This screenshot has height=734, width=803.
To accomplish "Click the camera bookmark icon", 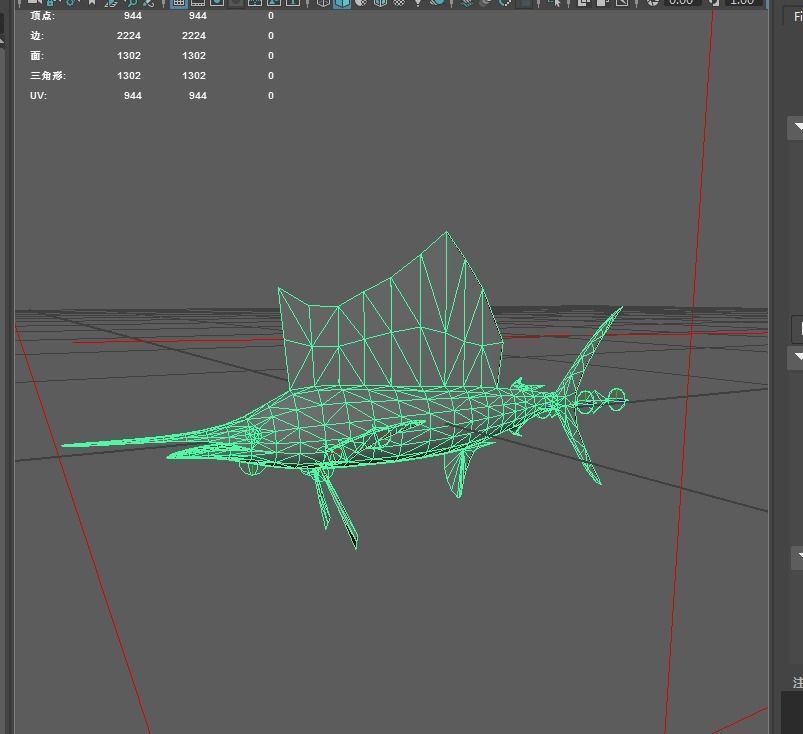I will 92,2.
